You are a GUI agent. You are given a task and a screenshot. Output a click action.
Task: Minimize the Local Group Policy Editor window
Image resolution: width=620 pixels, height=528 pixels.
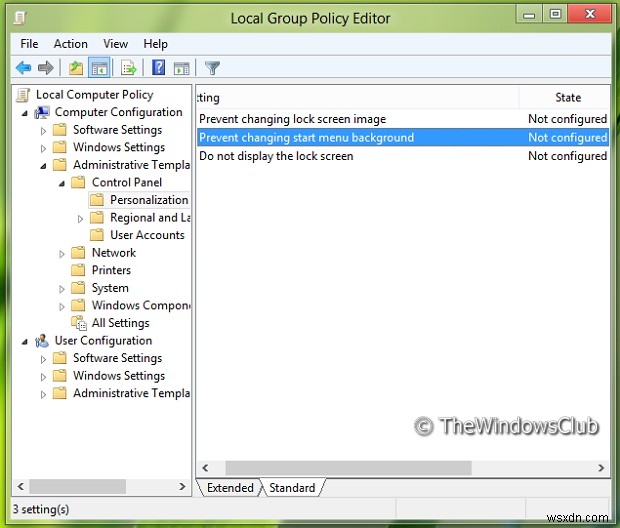[x=529, y=15]
